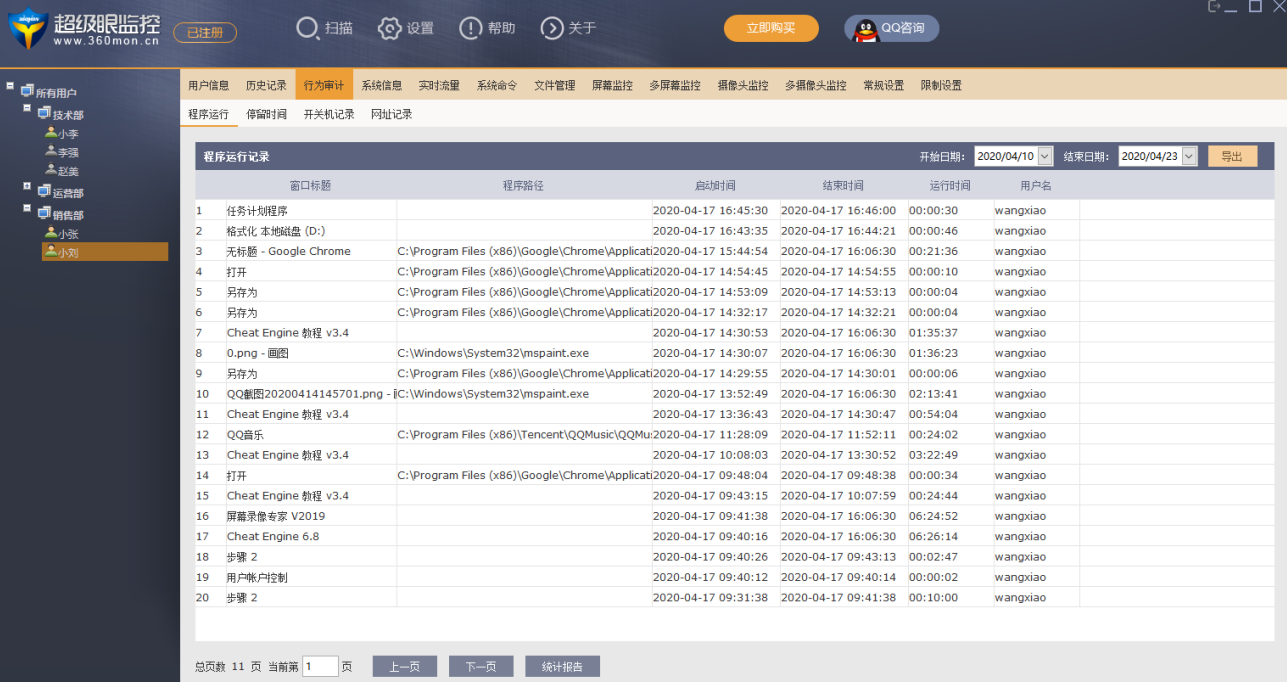Image resolution: width=1287 pixels, height=682 pixels.
Task: Switch to the 屏幕监控 tab
Action: click(x=612, y=86)
